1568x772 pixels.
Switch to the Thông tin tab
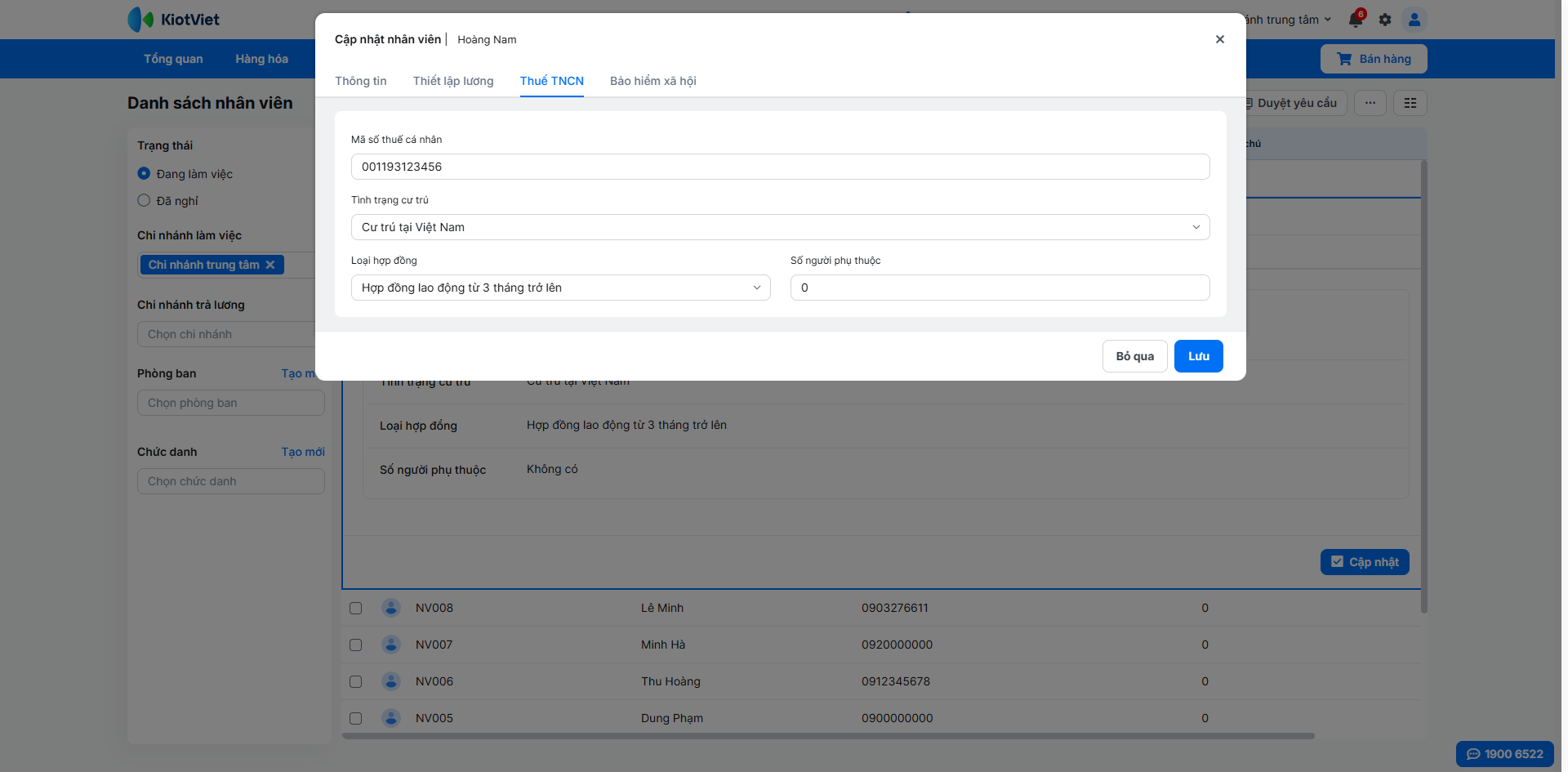[361, 81]
